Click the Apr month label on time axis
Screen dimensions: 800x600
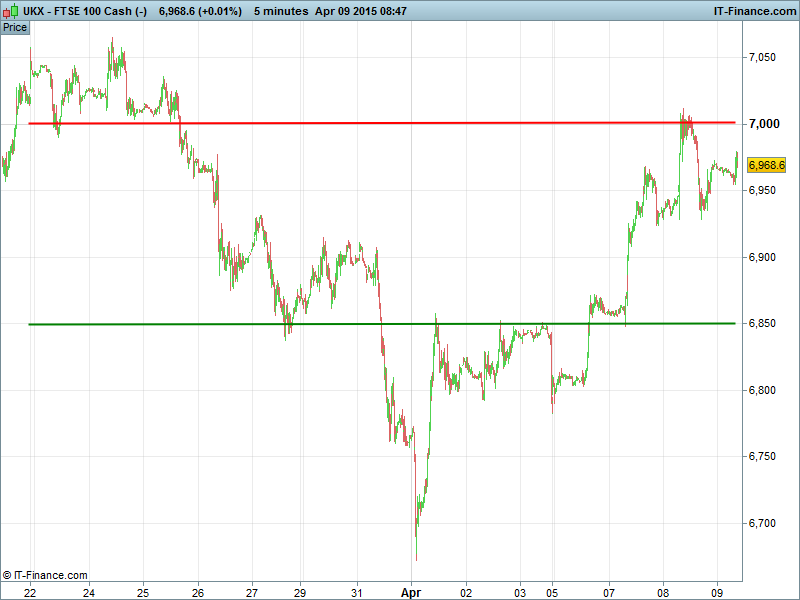tap(412, 592)
